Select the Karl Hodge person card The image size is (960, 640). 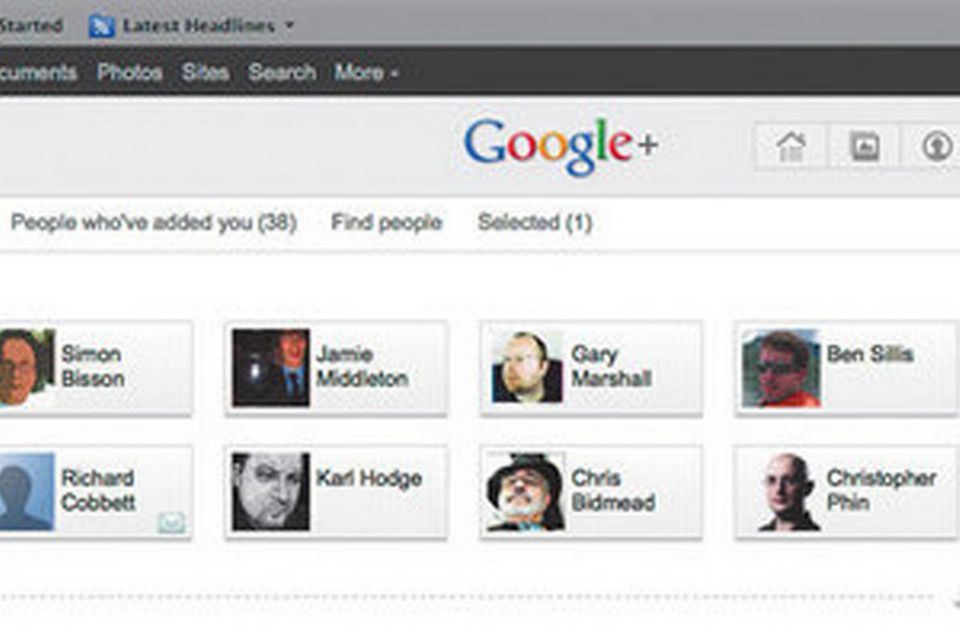(x=336, y=492)
